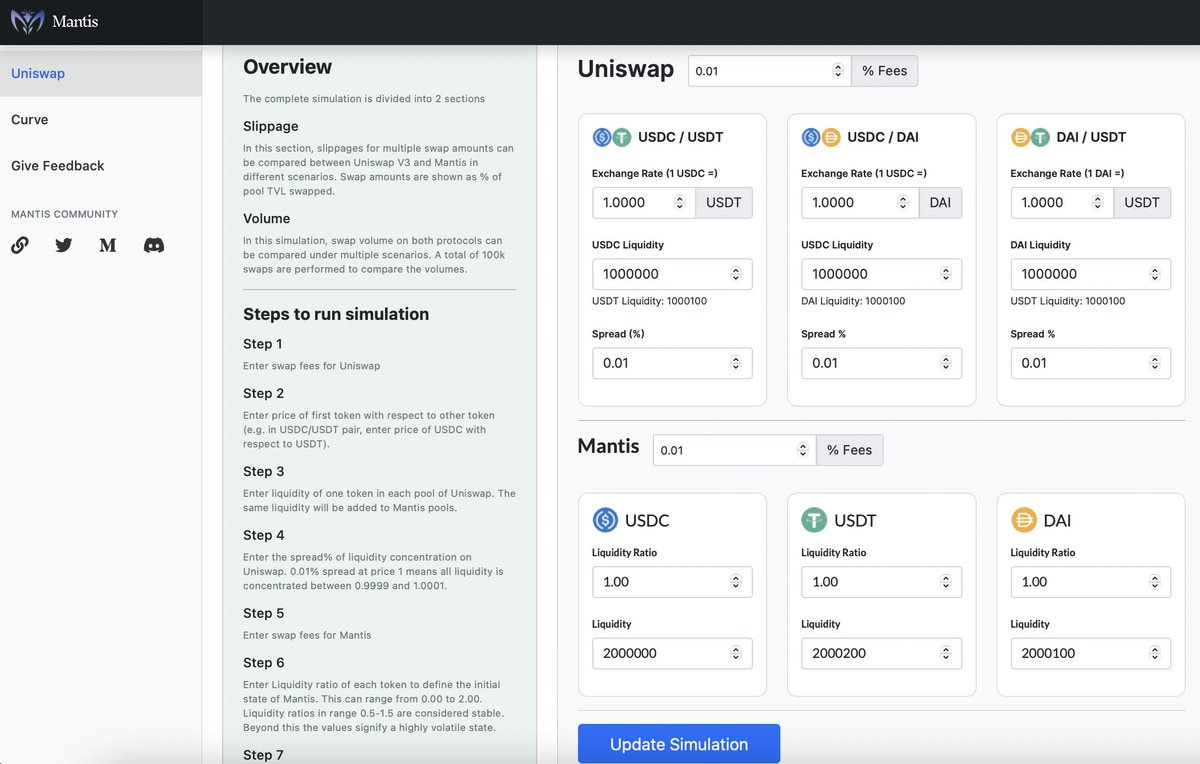Click the Update Simulation button

(x=679, y=744)
